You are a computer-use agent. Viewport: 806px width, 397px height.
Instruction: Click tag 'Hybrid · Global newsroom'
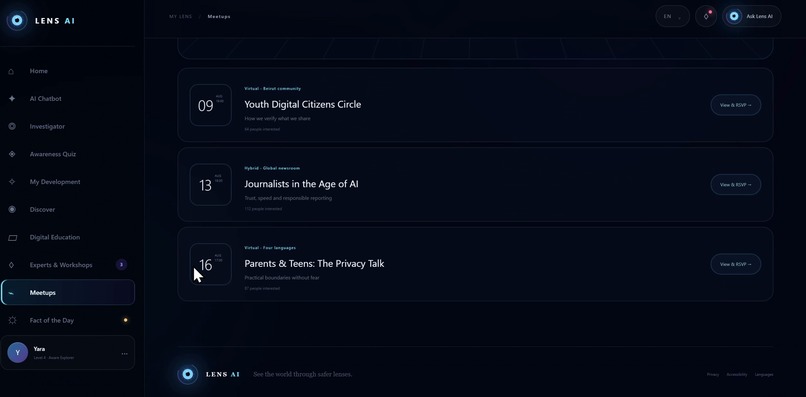[272, 168]
